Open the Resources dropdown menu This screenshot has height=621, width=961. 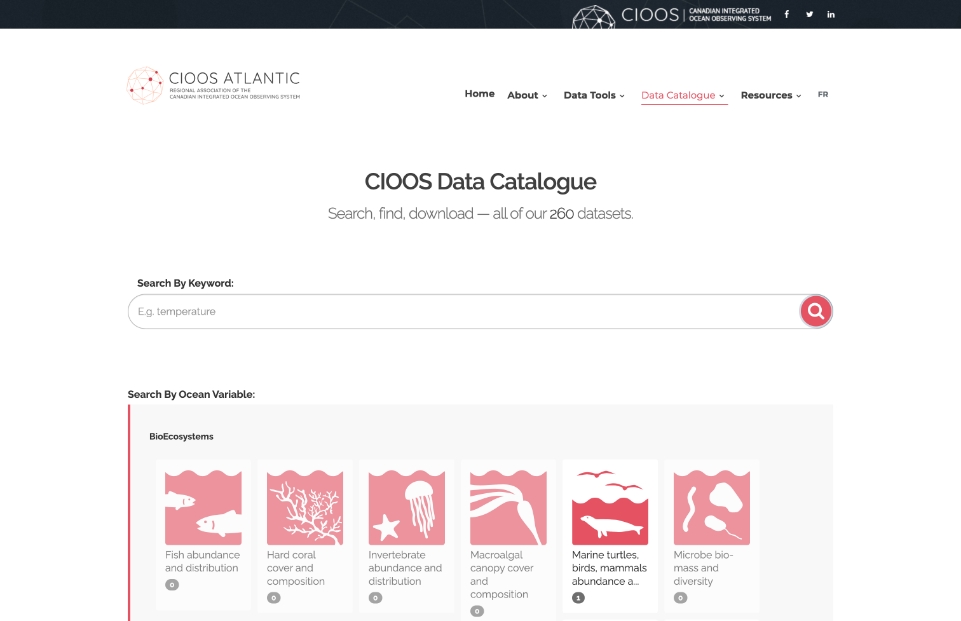click(x=770, y=95)
